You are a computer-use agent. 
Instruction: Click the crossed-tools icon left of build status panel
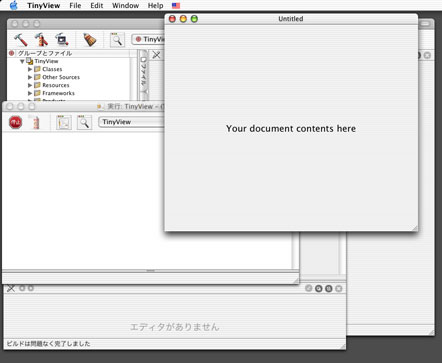coord(11,288)
